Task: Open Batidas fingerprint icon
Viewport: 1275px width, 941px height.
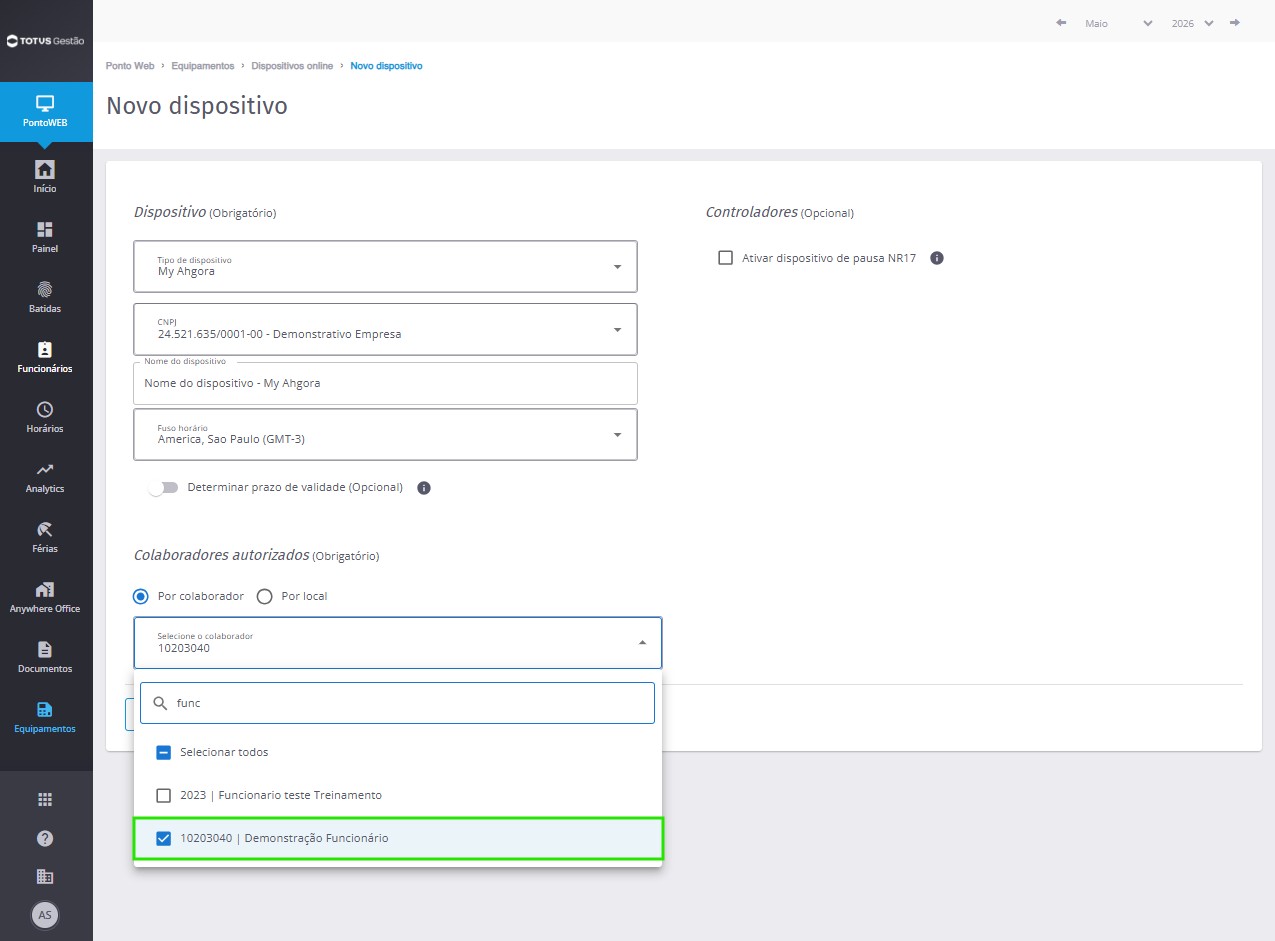Action: pos(45,289)
